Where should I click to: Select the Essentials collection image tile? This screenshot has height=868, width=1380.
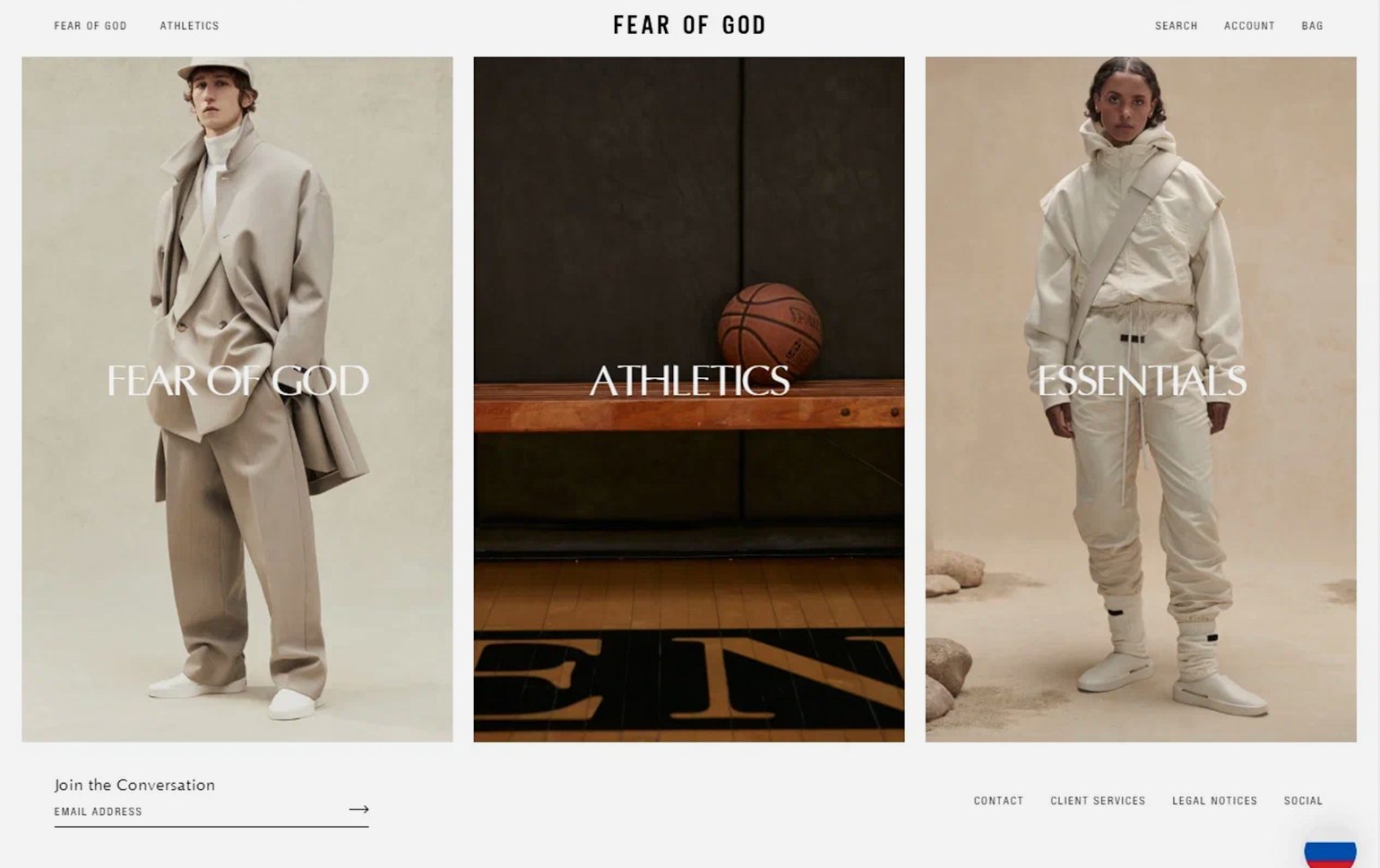(x=1141, y=399)
